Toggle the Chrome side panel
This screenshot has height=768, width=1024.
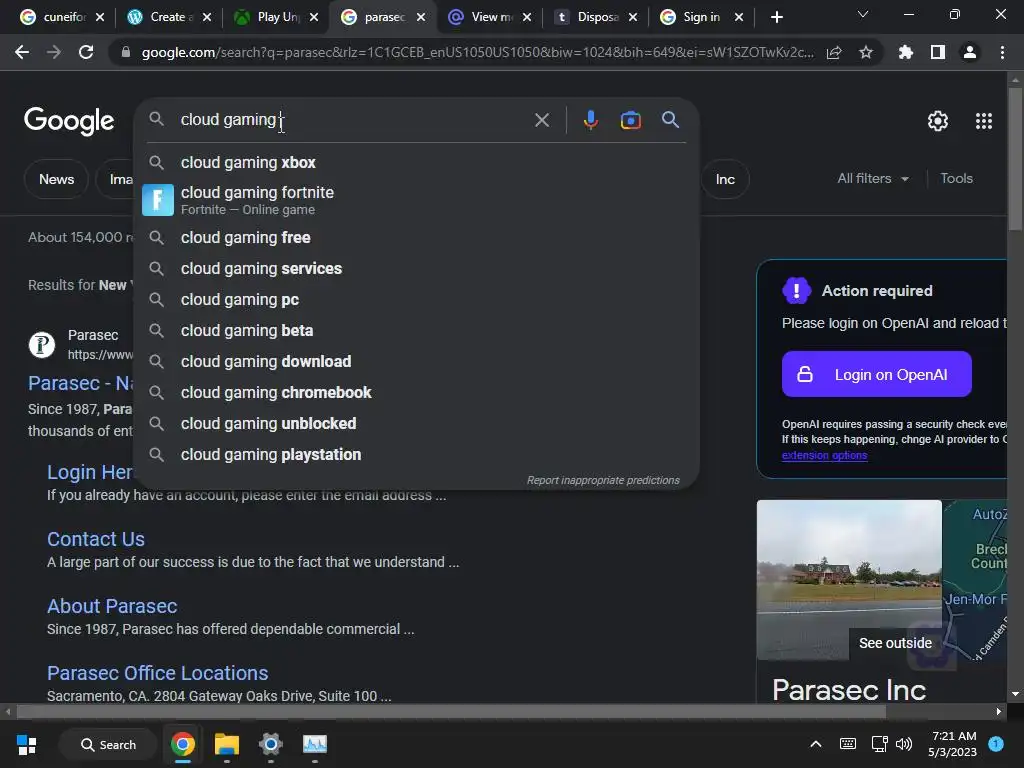938,52
